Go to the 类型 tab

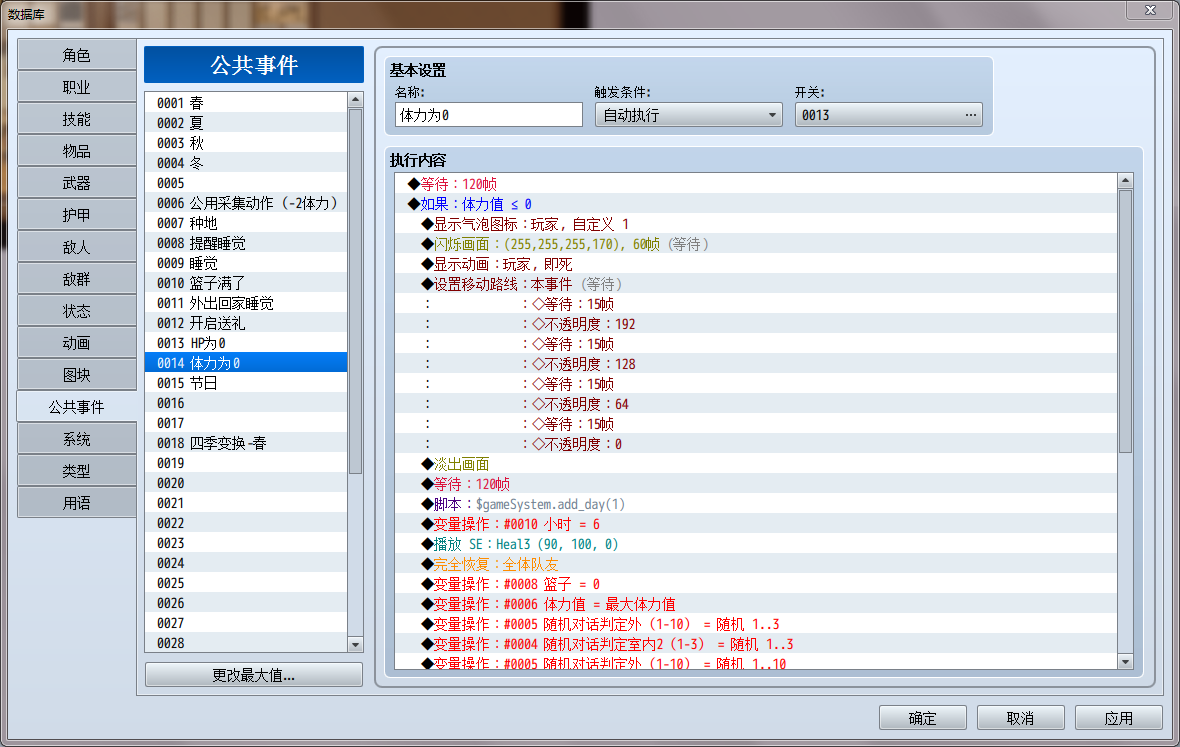76,471
